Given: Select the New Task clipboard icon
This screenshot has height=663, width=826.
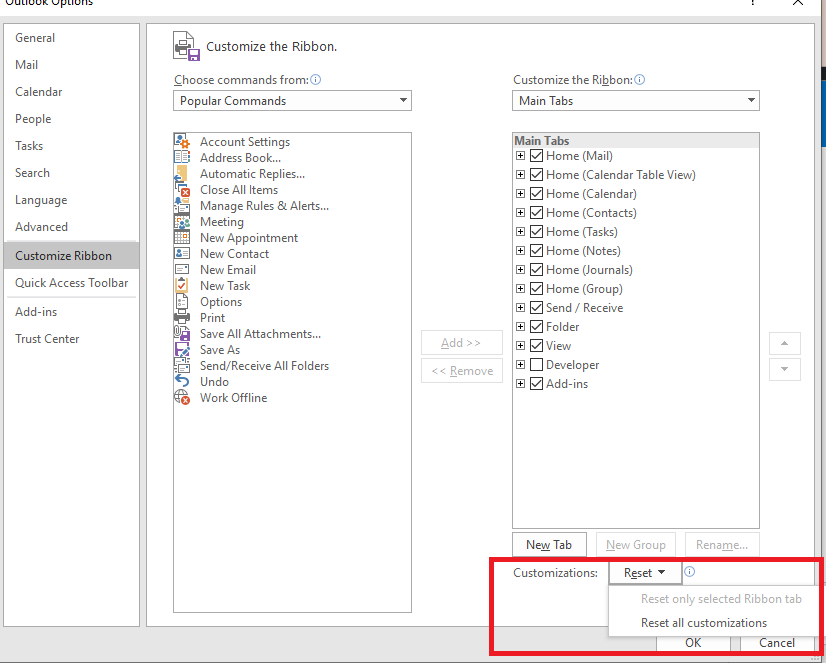Looking at the screenshot, I should [182, 285].
